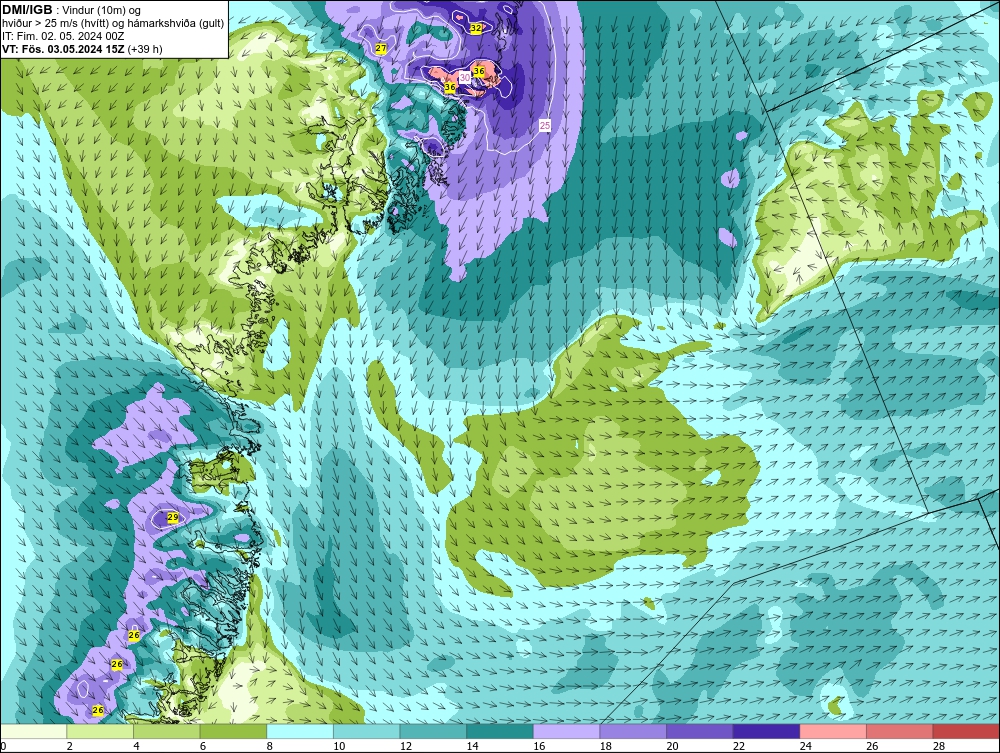The width and height of the screenshot is (1000, 753).
Task: Select the 4–6 m/s green legend swatch
Action: point(166,731)
